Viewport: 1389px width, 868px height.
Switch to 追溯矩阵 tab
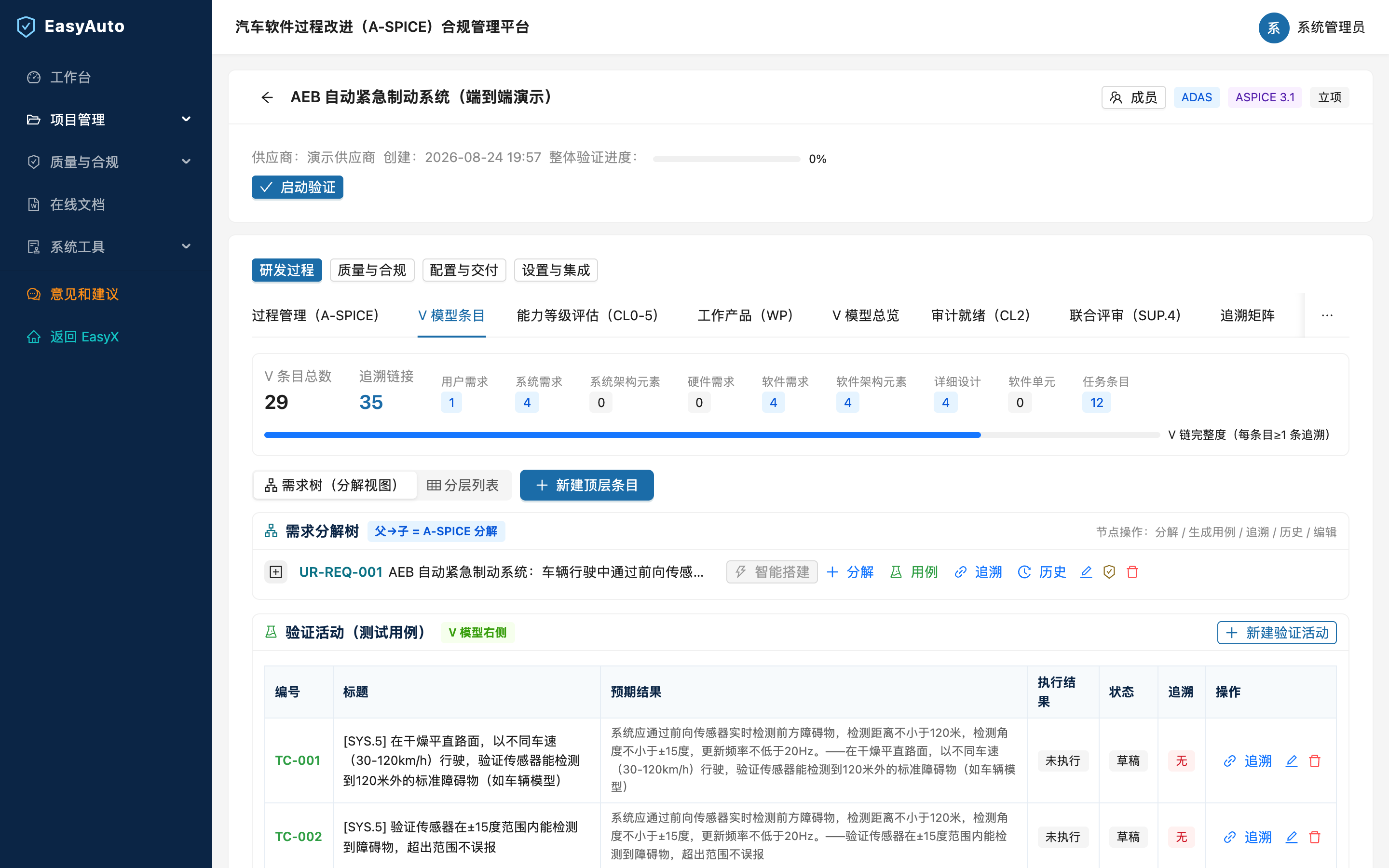[x=1247, y=316]
